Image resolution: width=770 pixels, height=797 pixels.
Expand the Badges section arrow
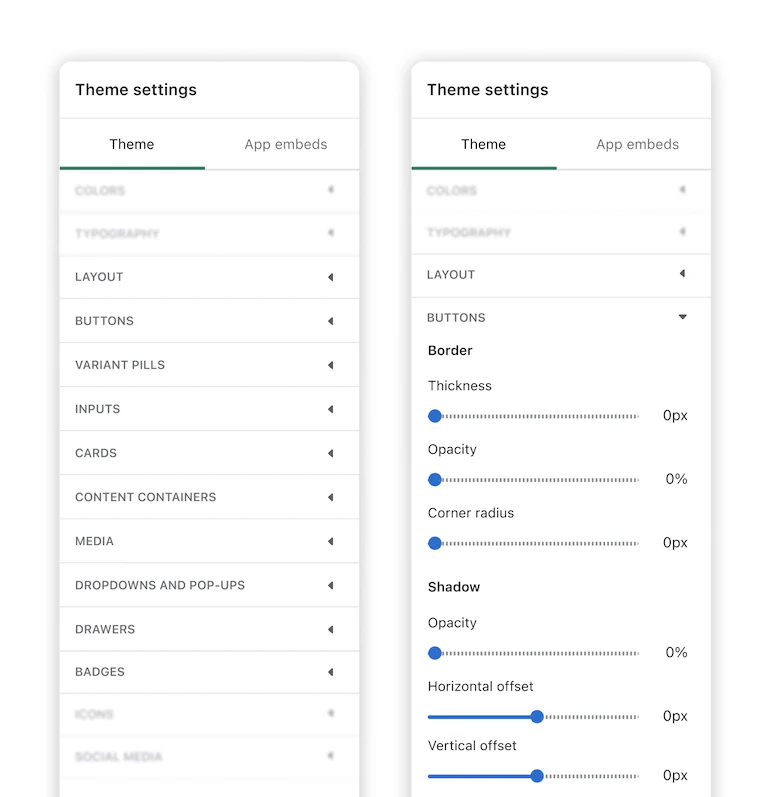coord(331,672)
